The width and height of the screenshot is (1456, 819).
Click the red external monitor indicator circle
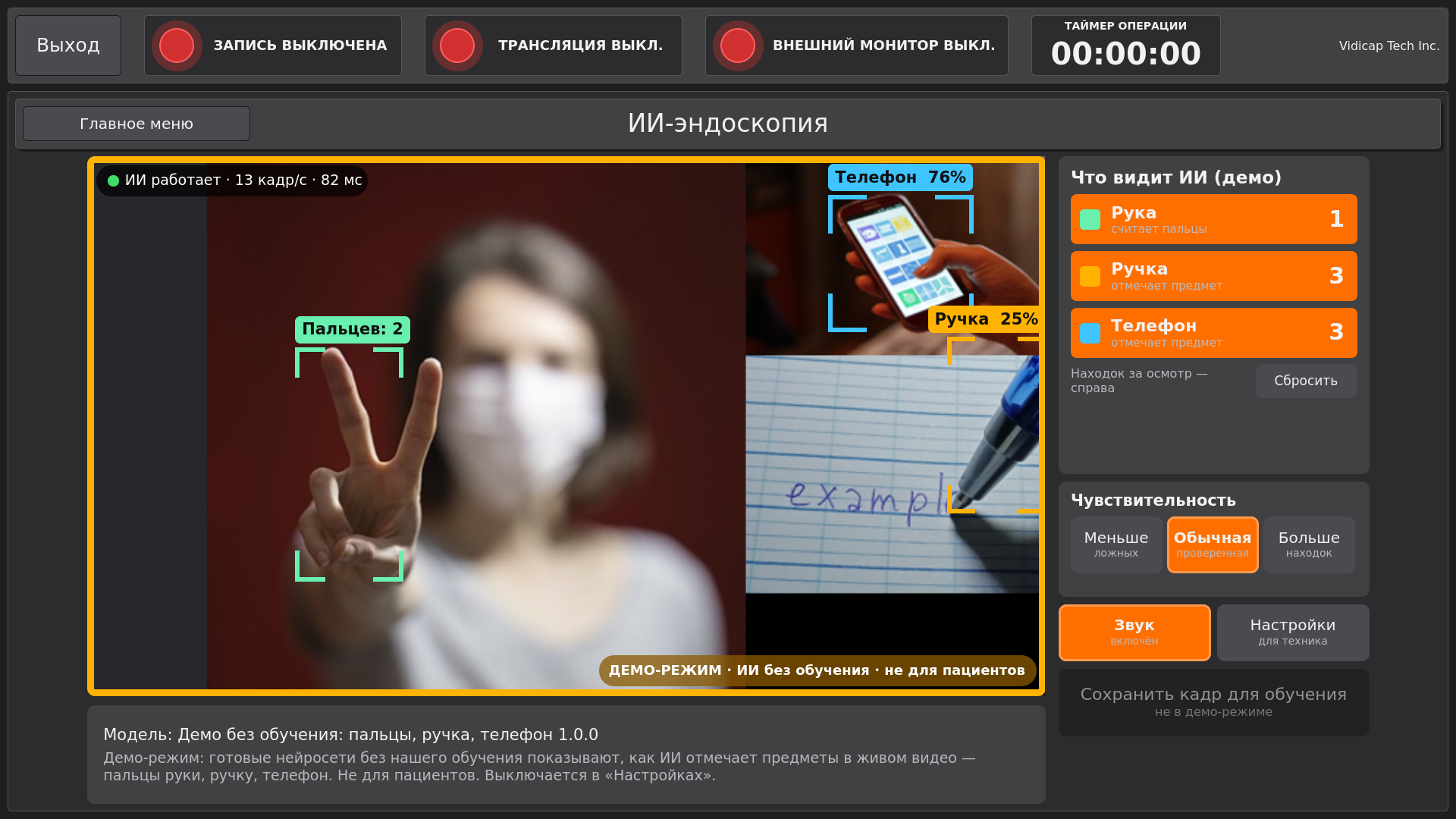[738, 45]
